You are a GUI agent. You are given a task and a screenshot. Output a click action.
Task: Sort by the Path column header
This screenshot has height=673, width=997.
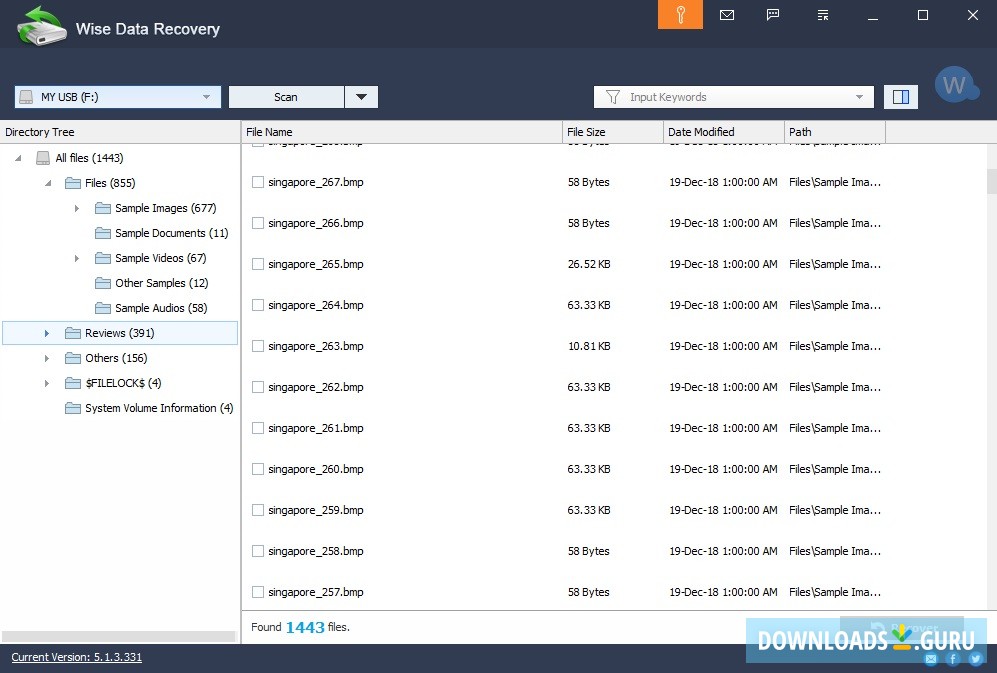(835, 132)
